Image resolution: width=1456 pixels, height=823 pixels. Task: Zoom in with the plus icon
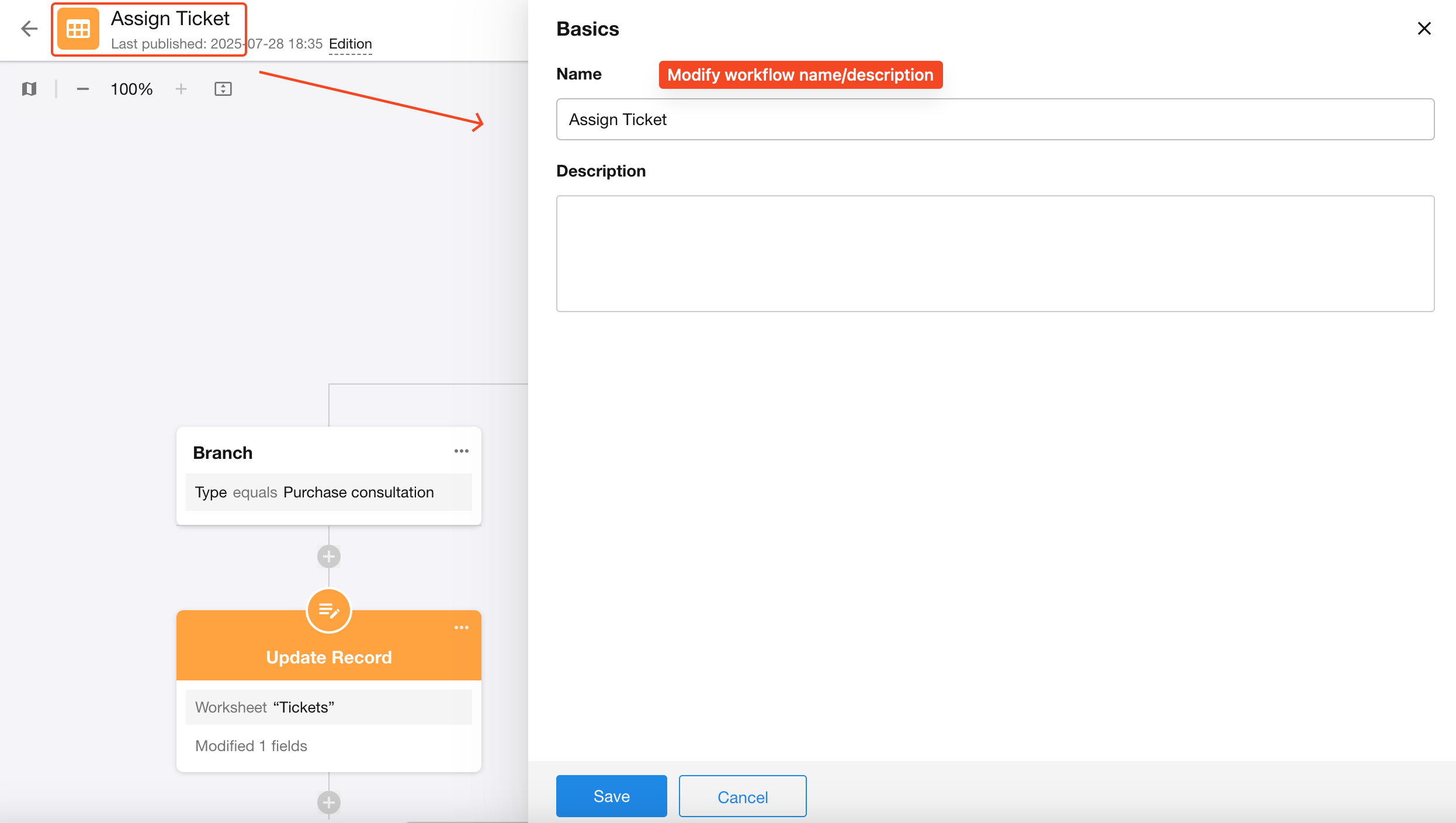(181, 89)
